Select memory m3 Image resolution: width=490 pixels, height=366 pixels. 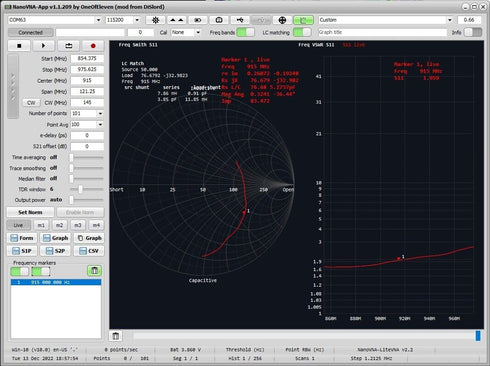pyautogui.click(x=78, y=225)
